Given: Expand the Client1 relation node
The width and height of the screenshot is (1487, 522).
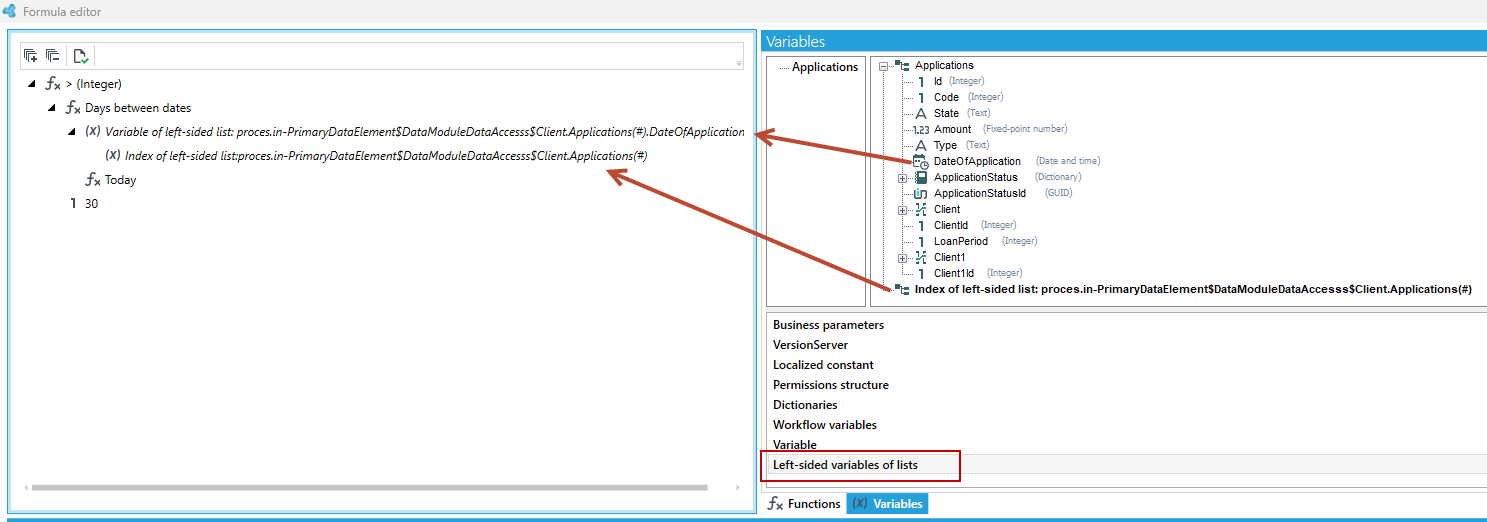Looking at the screenshot, I should coord(903,258).
